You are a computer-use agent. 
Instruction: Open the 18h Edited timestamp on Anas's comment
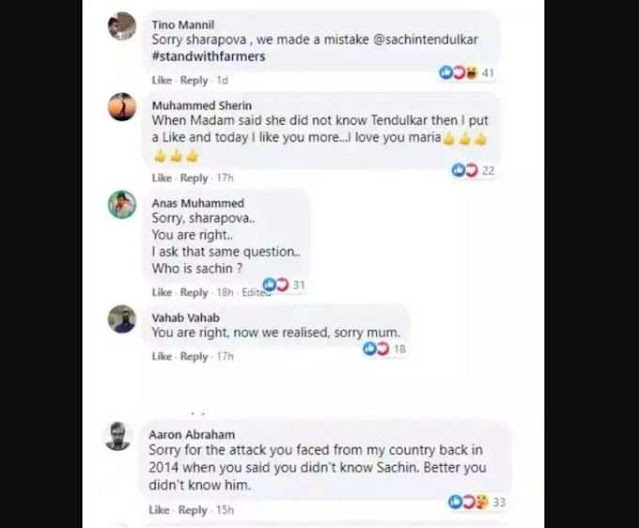coord(242,293)
